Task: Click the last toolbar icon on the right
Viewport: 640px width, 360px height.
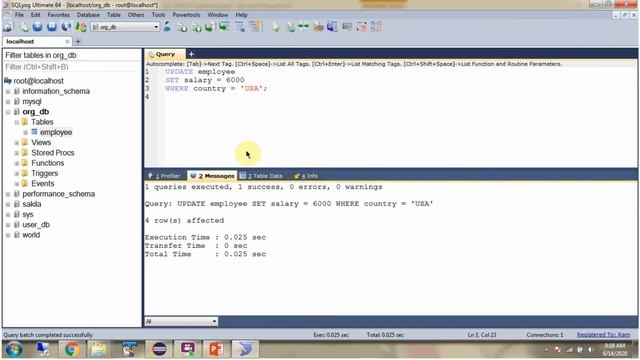Action: tap(376, 27)
